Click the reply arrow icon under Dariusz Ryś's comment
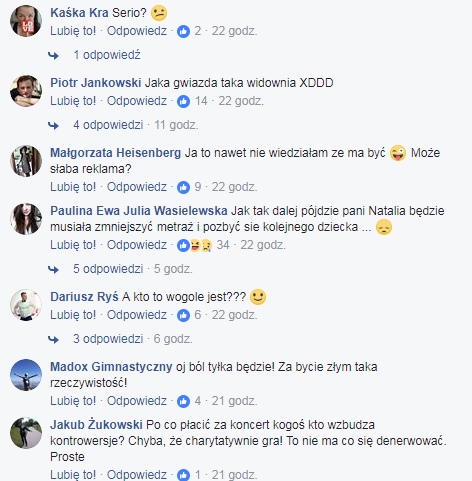The height and width of the screenshot is (481, 472). [x=53, y=339]
